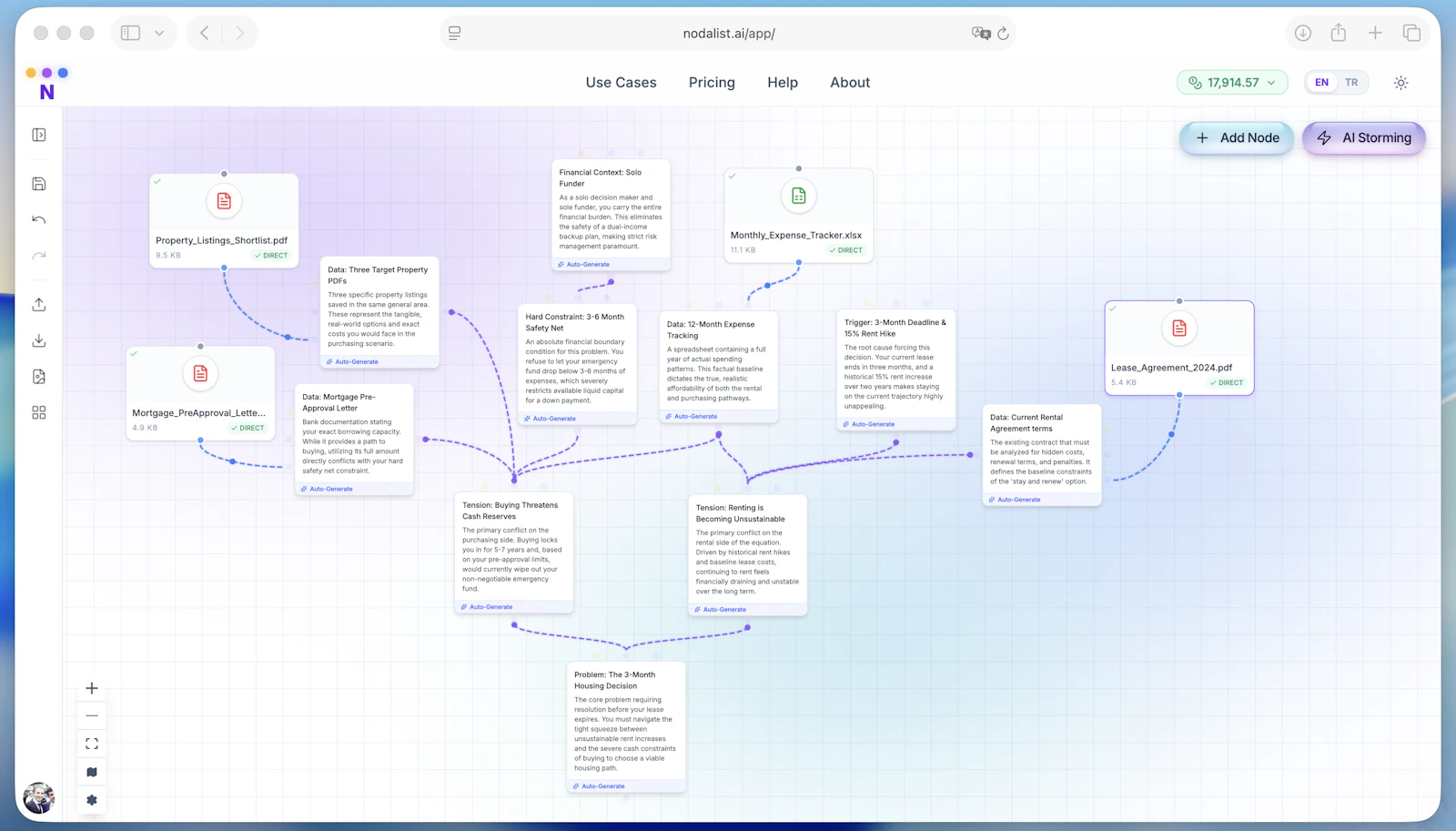Click the browser address bar nodalist.ai/app/
This screenshot has height=831, width=1456.
click(728, 34)
